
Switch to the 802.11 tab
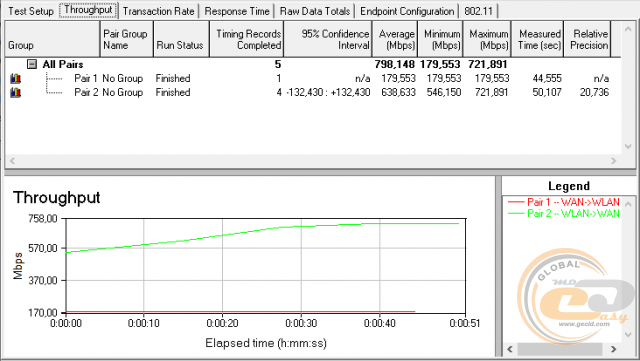pyautogui.click(x=478, y=11)
